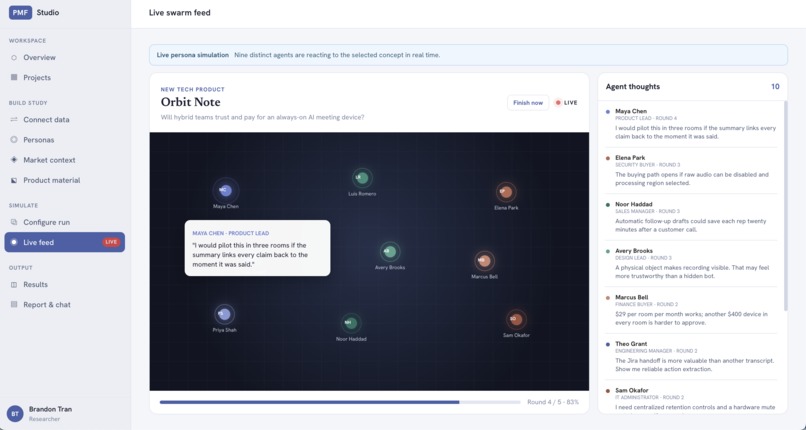Click the round progress bar
This screenshot has height=430, width=806.
(x=340, y=402)
